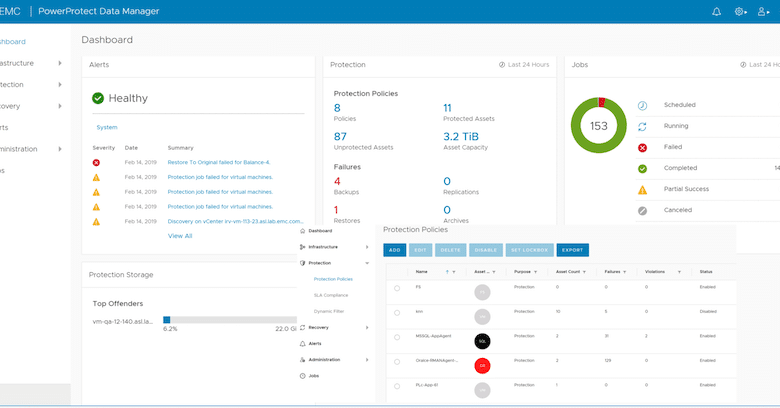The image size is (780, 408).
Task: Click the overlay menu Jobs clock icon
Action: 302,376
